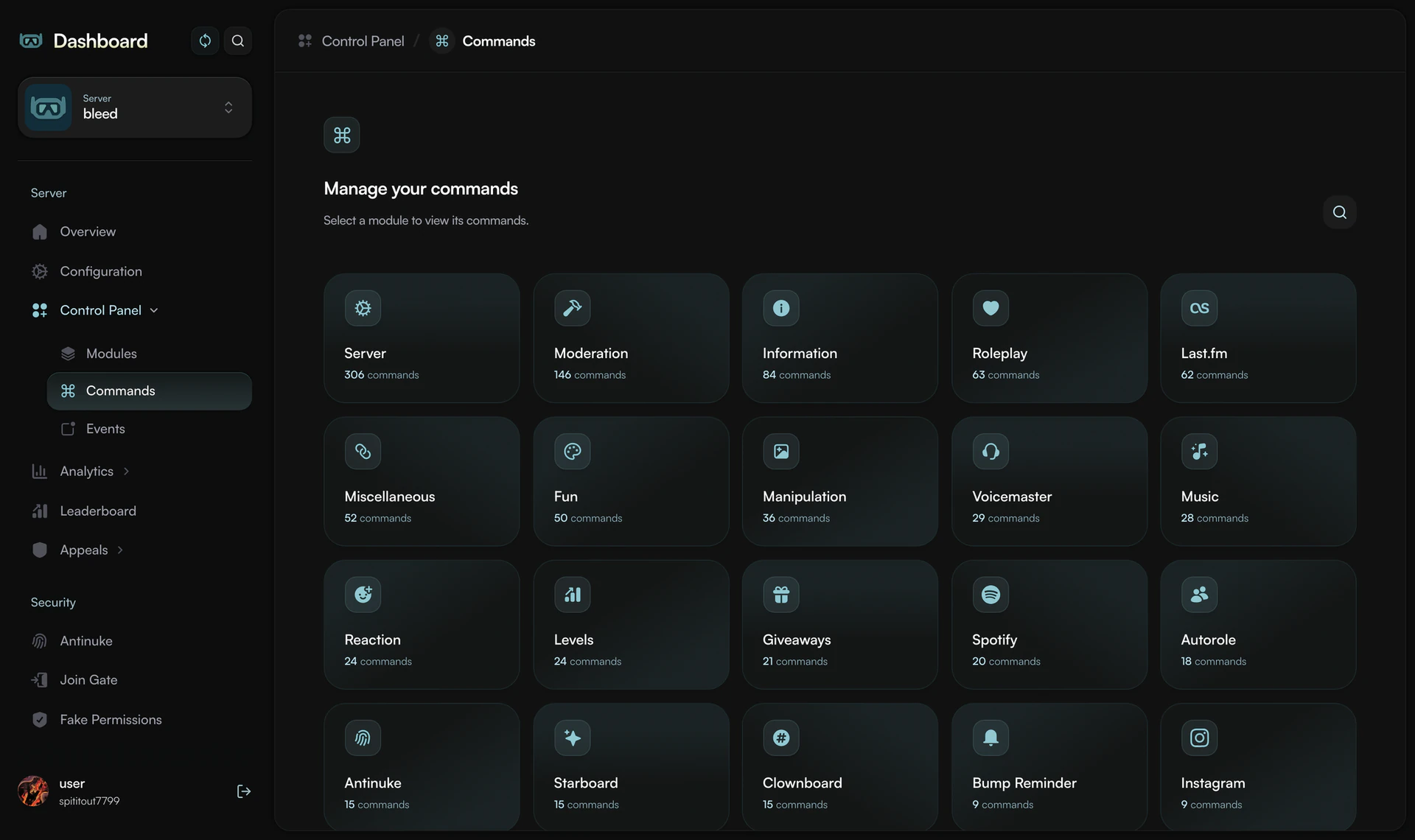Click the Voicemaster headset icon
Viewport: 1415px width, 840px height.
(990, 451)
